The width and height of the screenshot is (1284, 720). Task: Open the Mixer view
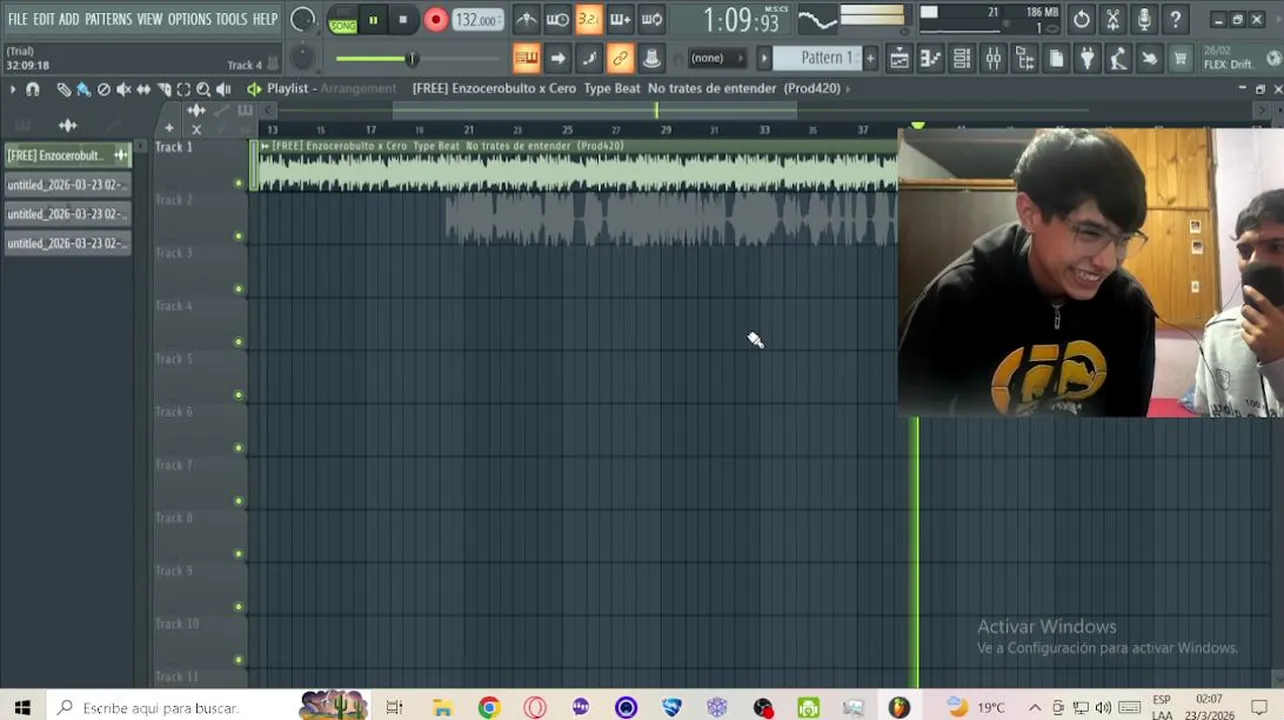point(993,59)
